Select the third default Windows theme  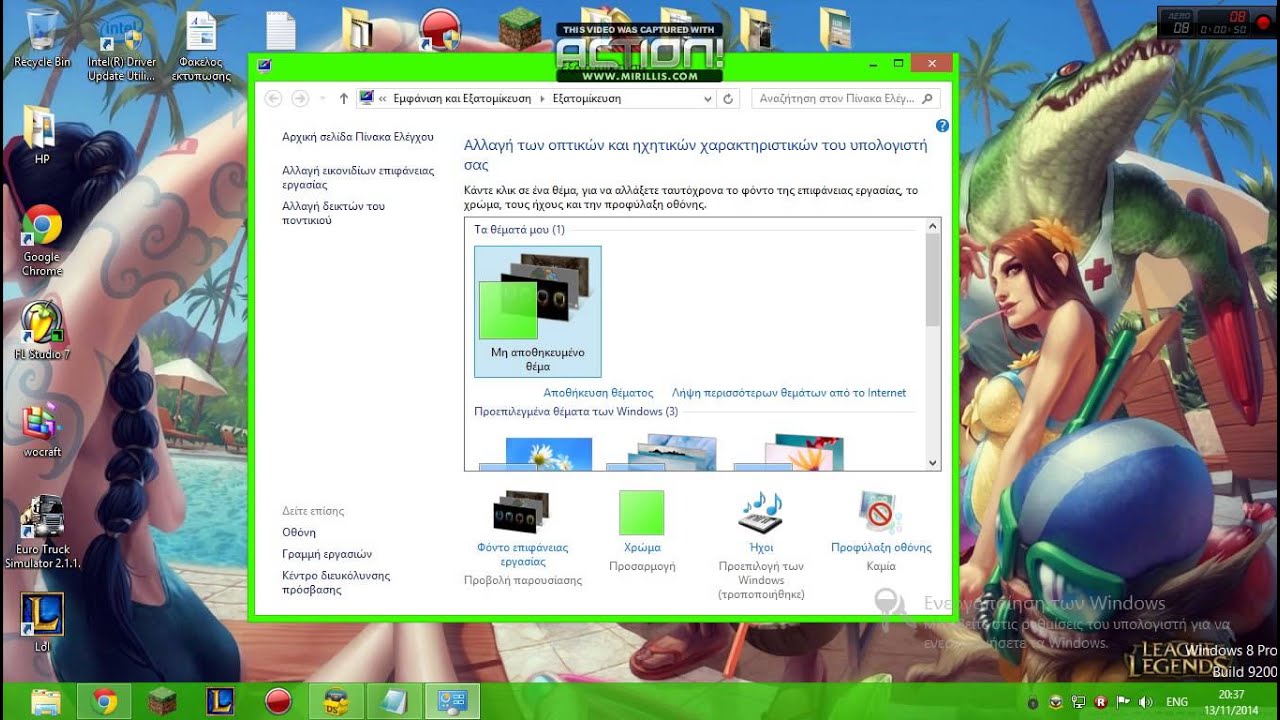(x=790, y=452)
